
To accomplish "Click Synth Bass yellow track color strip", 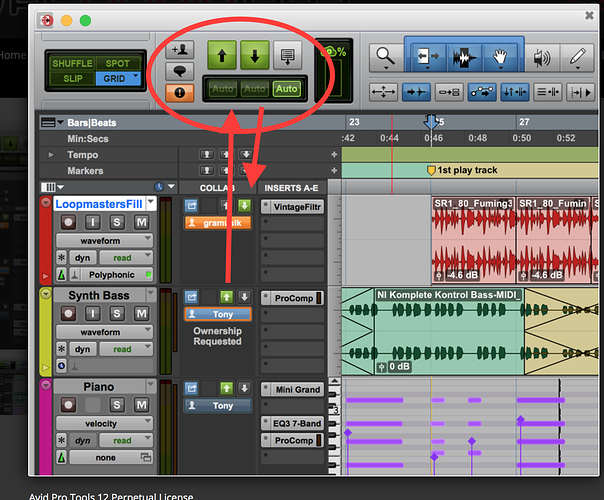I will (x=46, y=332).
